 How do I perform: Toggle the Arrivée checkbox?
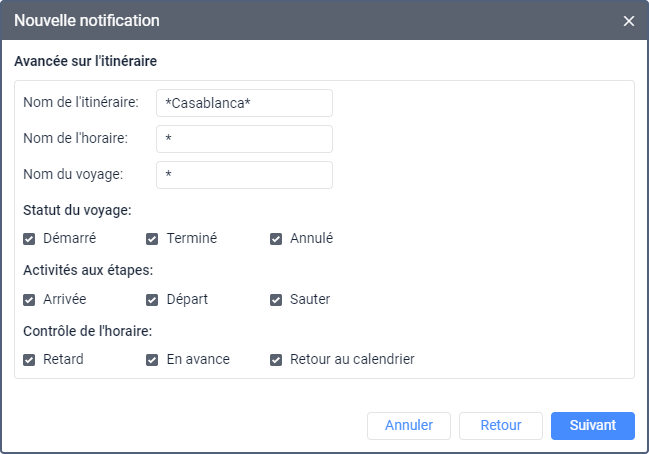pyautogui.click(x=30, y=299)
